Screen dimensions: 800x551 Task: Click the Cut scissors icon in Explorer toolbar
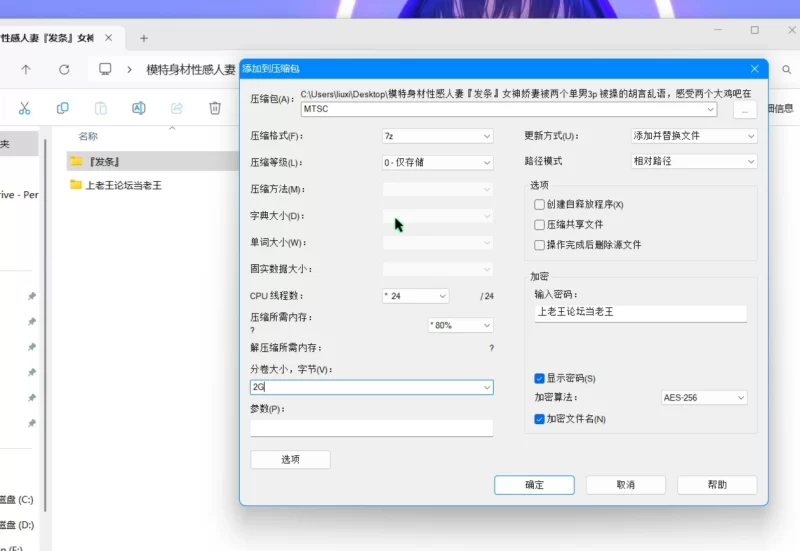click(24, 108)
